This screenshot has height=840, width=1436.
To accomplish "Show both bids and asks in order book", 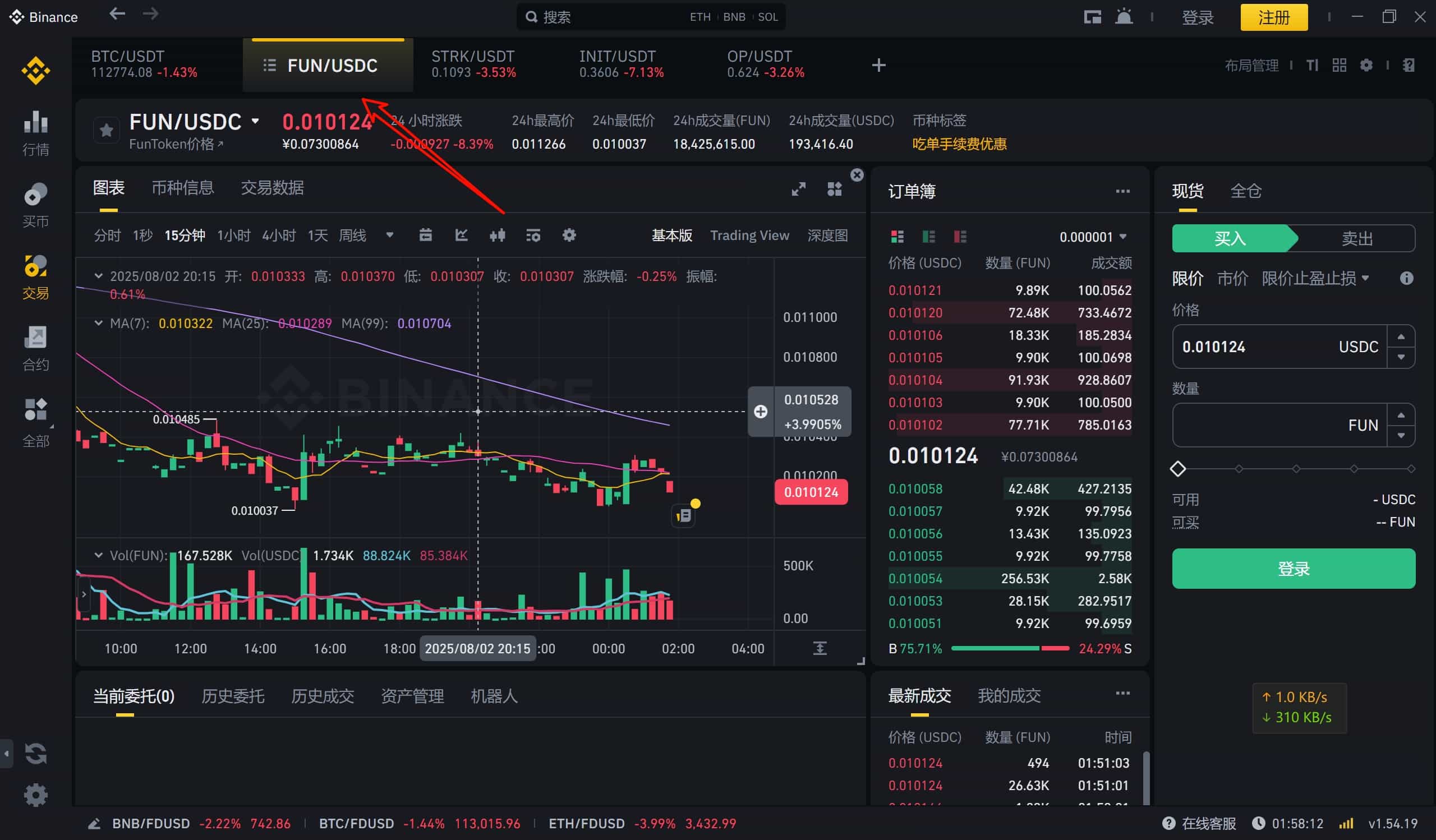I will 897,236.
